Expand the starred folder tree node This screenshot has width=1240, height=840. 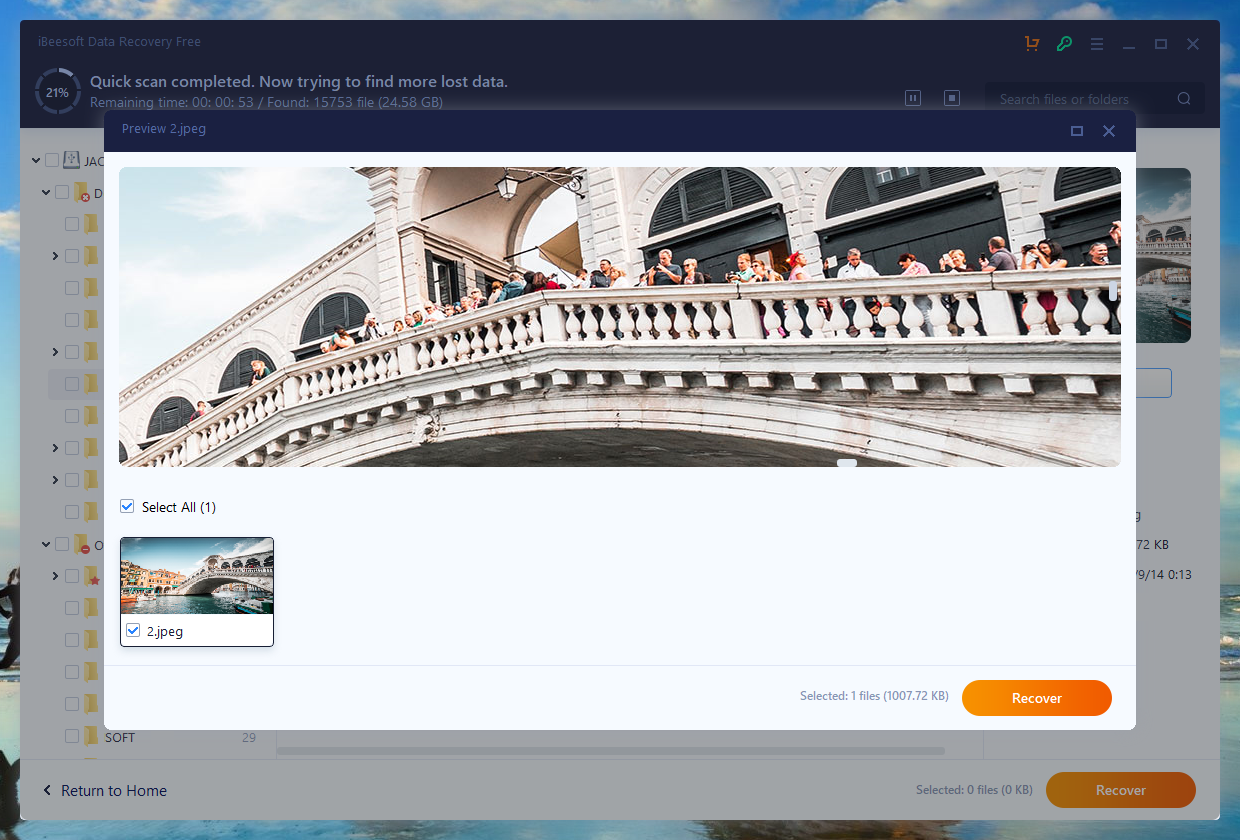[55, 577]
